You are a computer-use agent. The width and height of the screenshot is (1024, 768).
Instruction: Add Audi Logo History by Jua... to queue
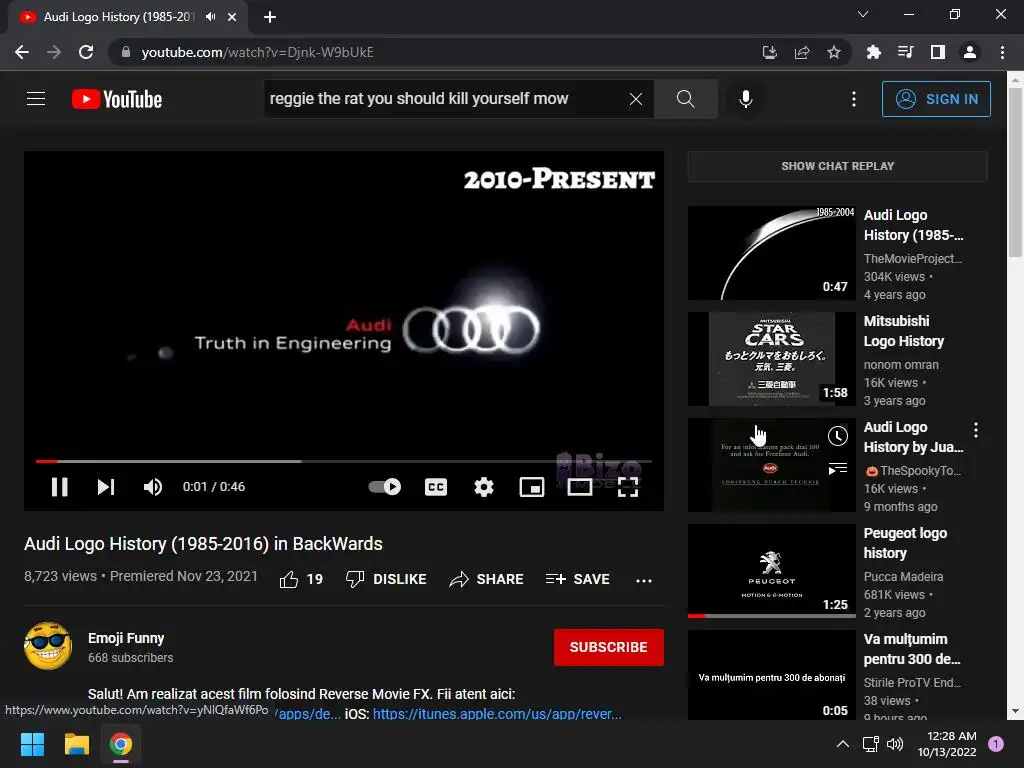point(838,468)
